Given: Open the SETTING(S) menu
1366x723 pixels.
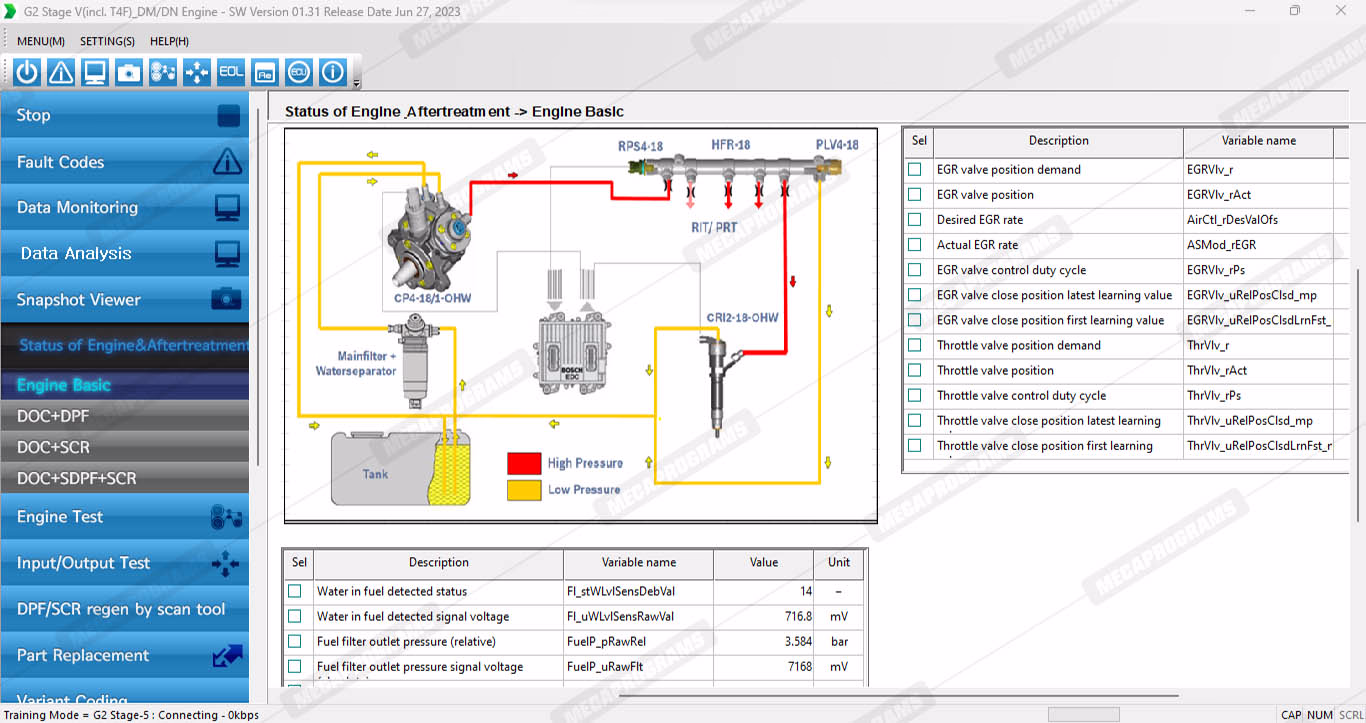Looking at the screenshot, I should pyautogui.click(x=107, y=41).
